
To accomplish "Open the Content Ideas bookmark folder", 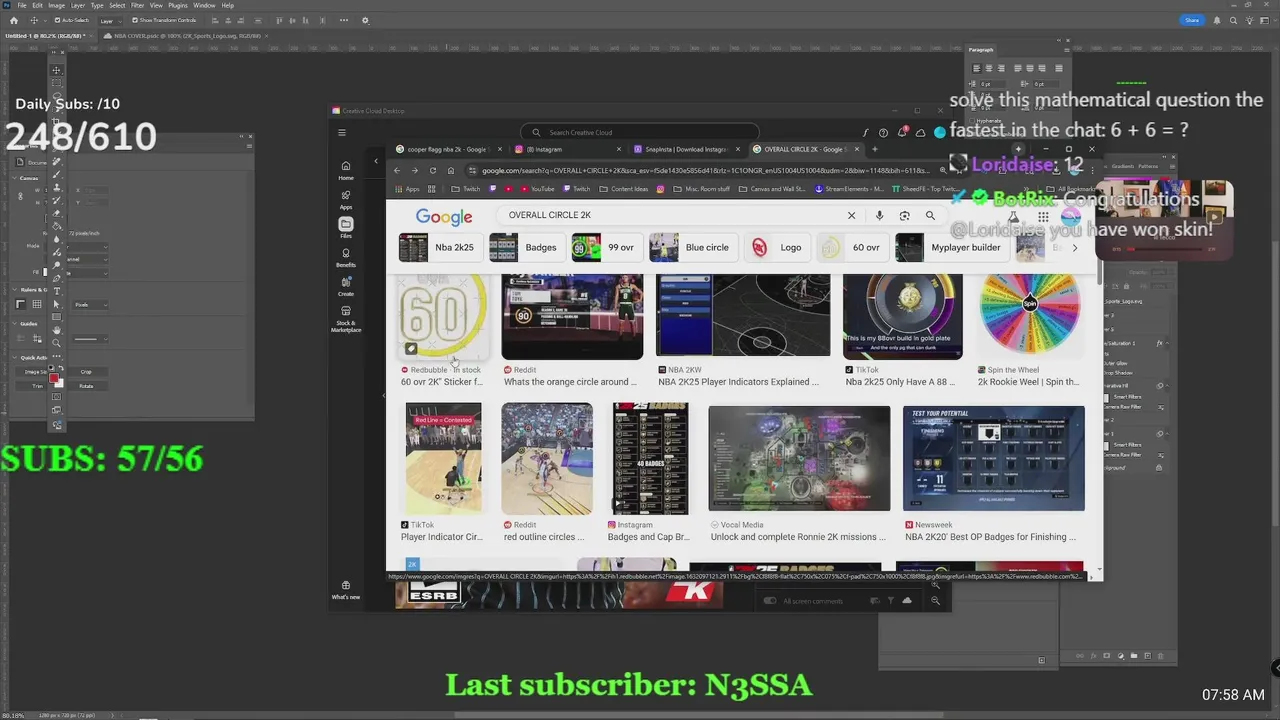I will click(624, 188).
